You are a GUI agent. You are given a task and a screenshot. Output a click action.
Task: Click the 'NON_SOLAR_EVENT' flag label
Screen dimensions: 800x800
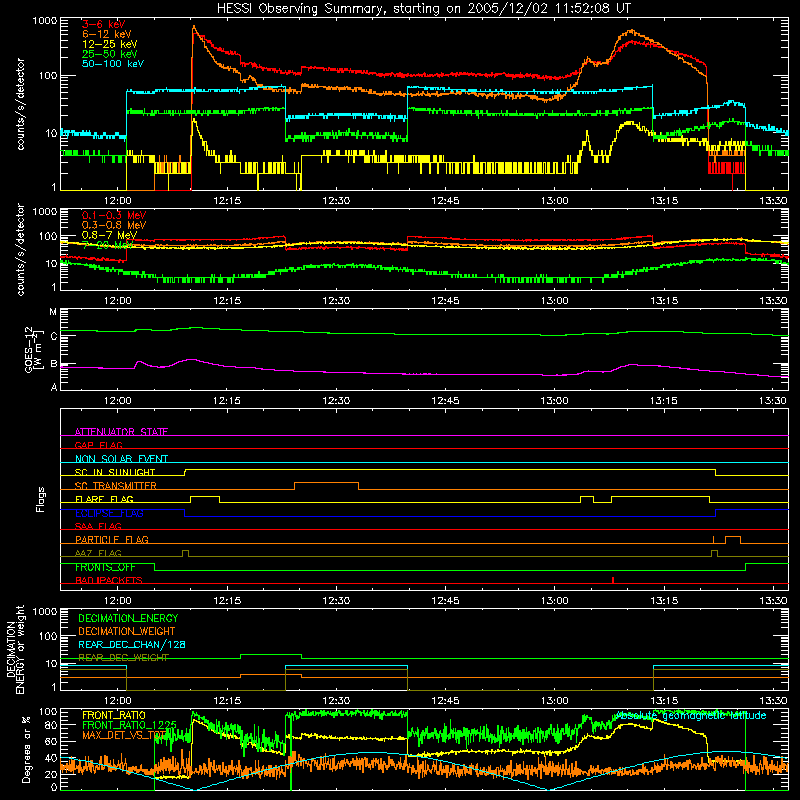(121, 459)
